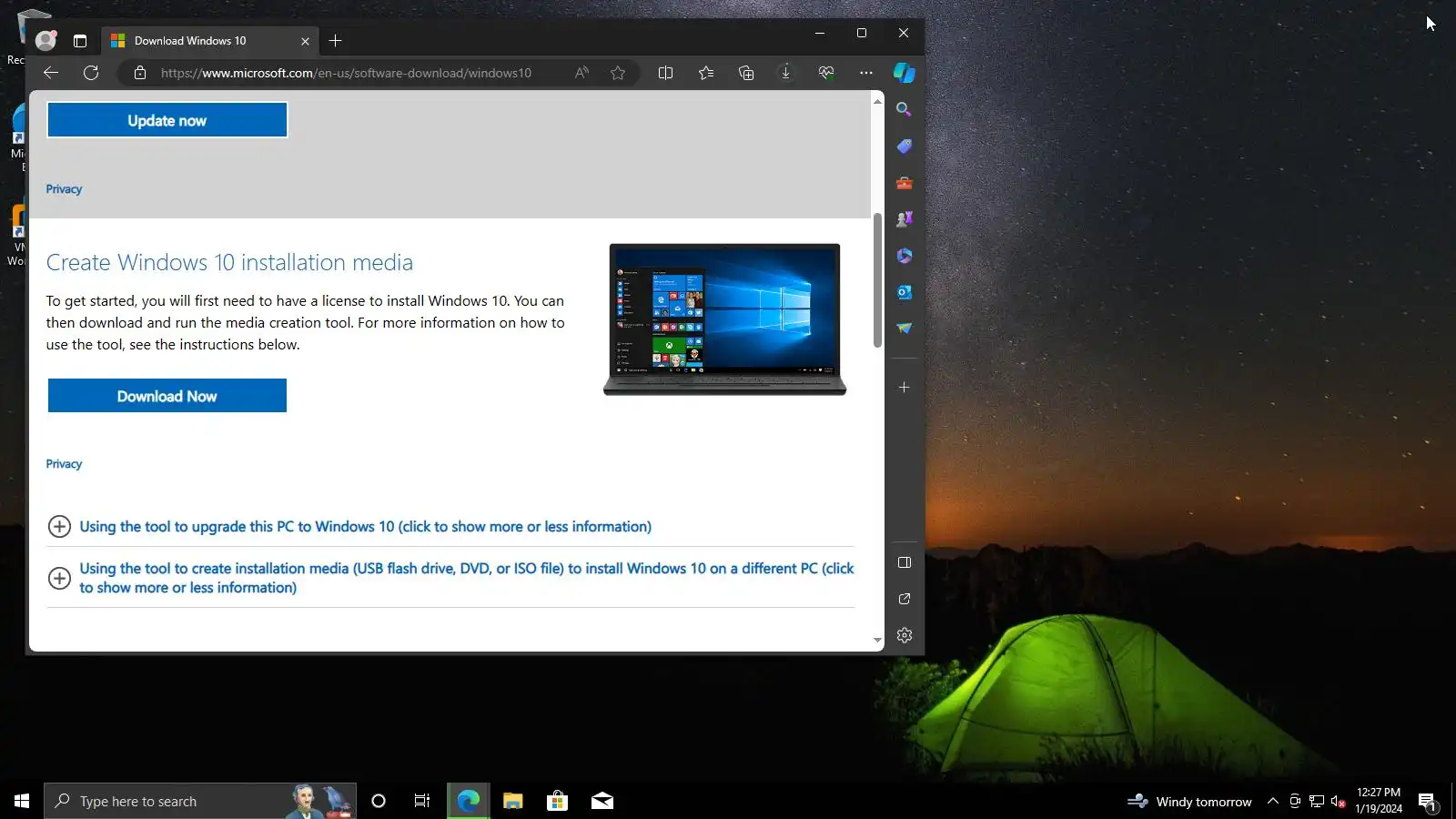Show hidden system tray icons

1273,801
